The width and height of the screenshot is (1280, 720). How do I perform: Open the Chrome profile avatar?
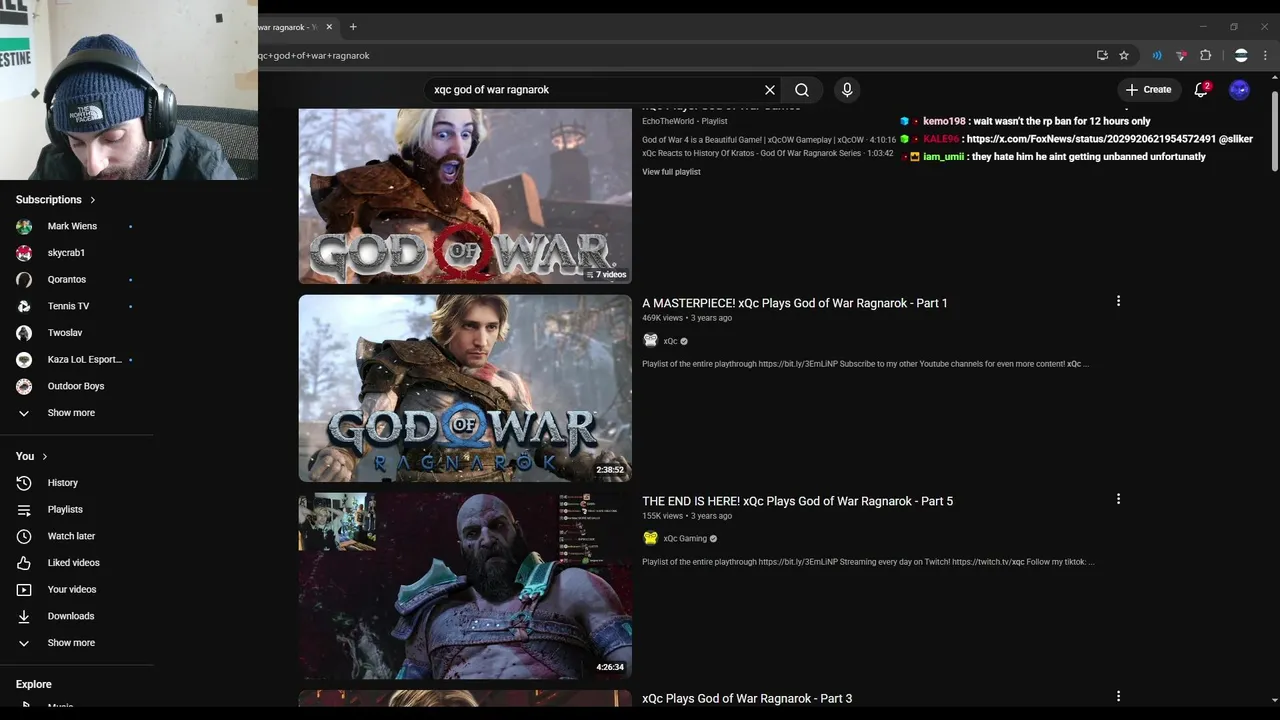click(1241, 55)
